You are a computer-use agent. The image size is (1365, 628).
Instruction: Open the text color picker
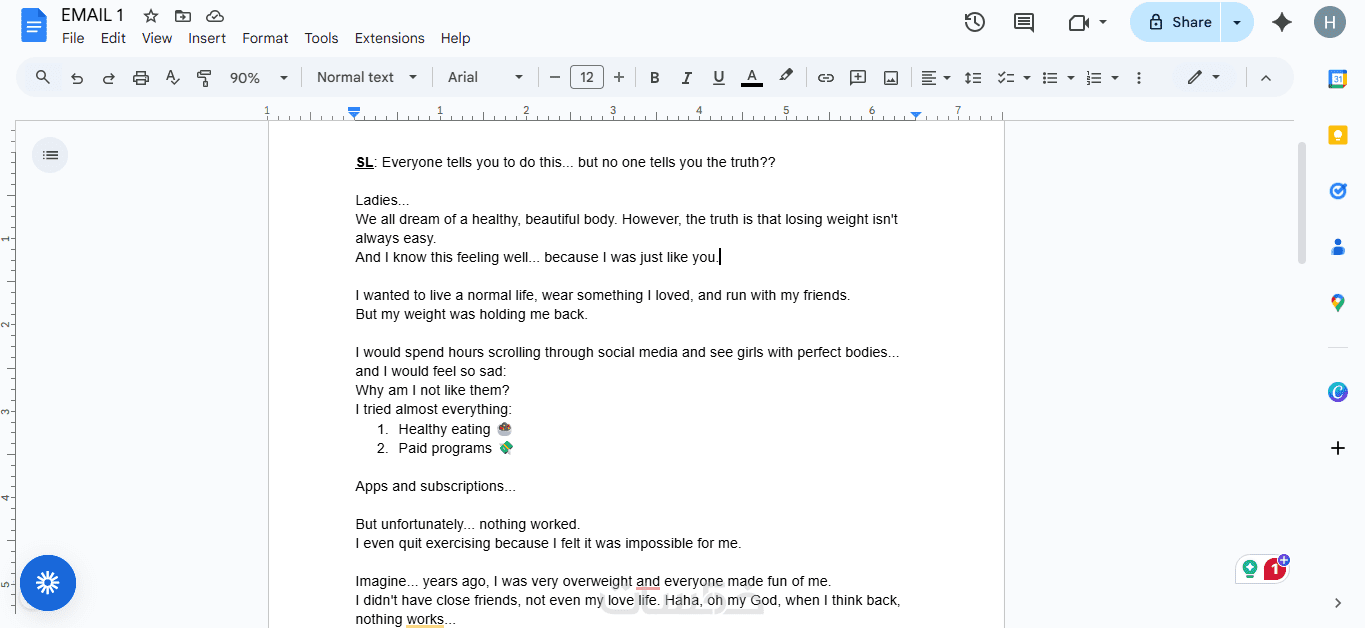pos(752,77)
